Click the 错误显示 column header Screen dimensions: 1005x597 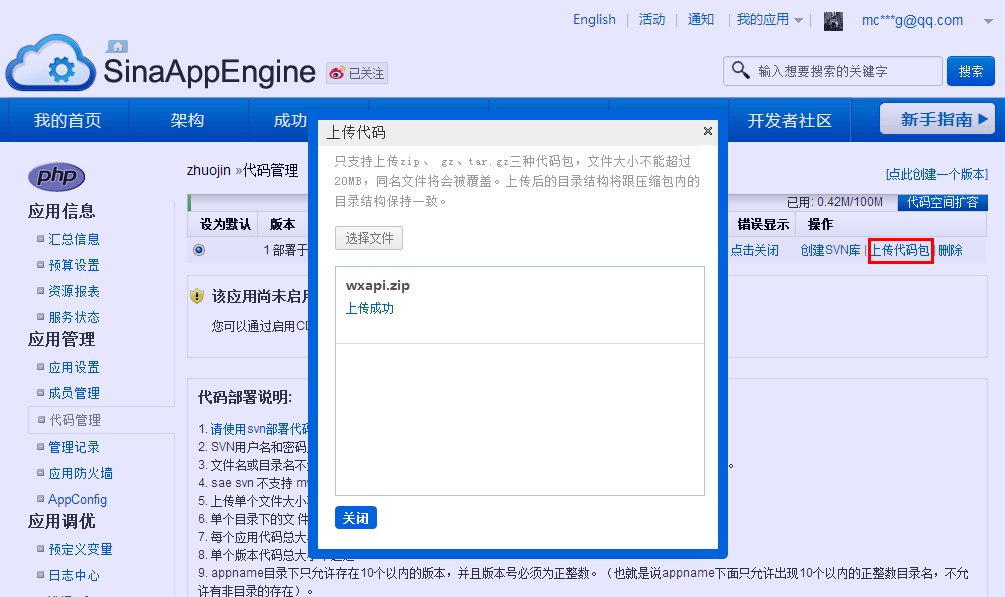point(763,224)
